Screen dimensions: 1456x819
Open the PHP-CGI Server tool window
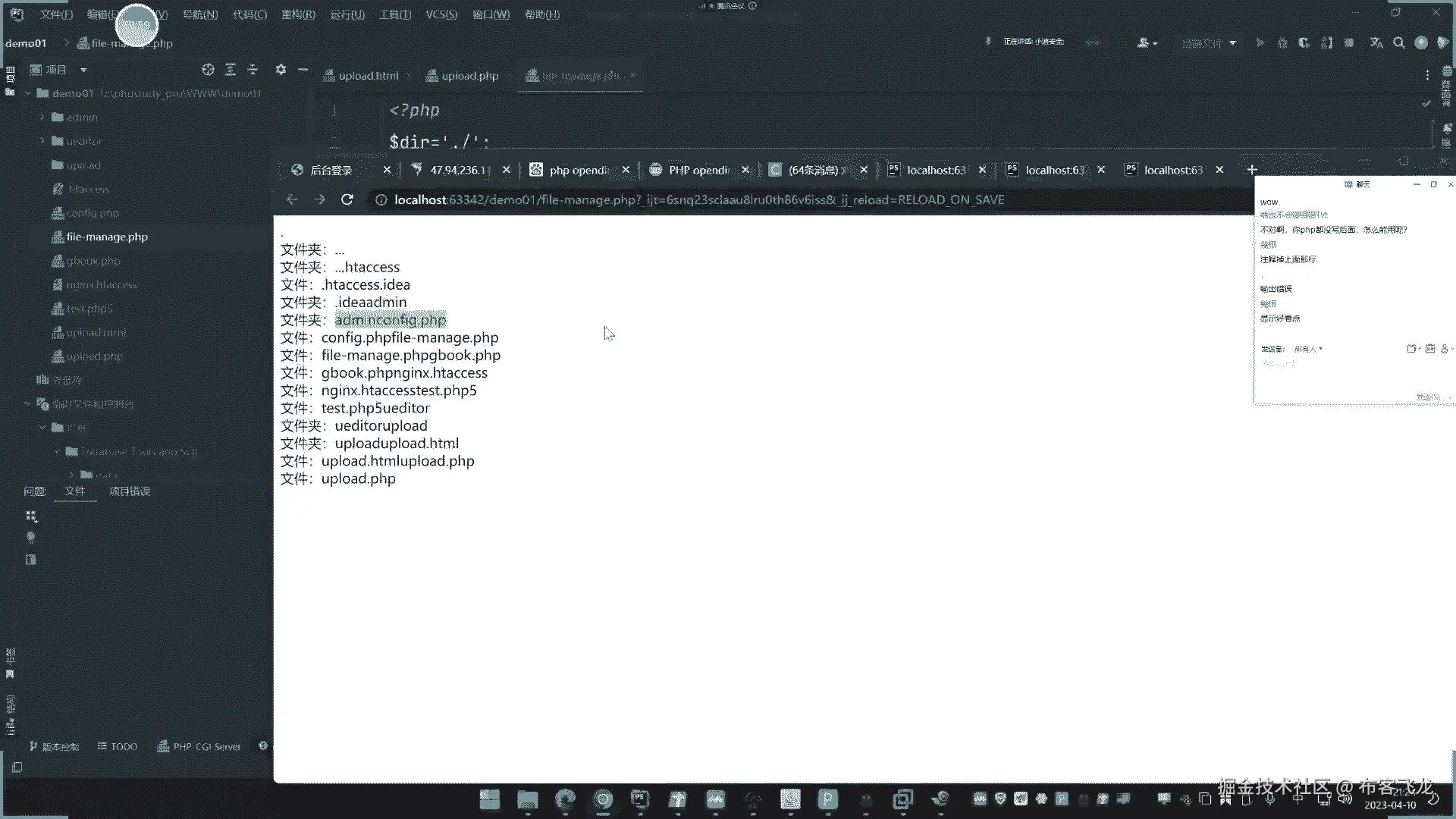(x=199, y=746)
